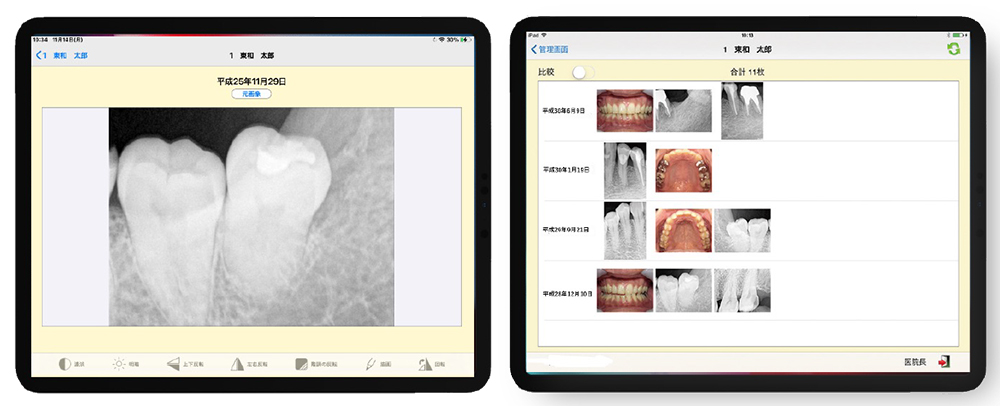Open the upper arch photo from 平成30年1月19日
Image resolution: width=1000 pixels, height=406 pixels.
click(x=683, y=170)
